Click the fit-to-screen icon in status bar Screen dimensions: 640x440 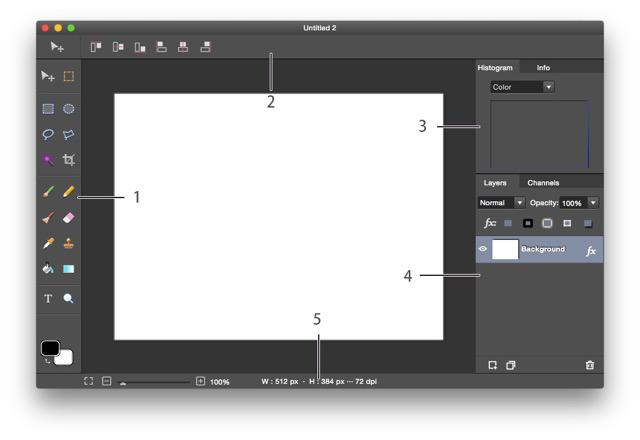tap(89, 381)
